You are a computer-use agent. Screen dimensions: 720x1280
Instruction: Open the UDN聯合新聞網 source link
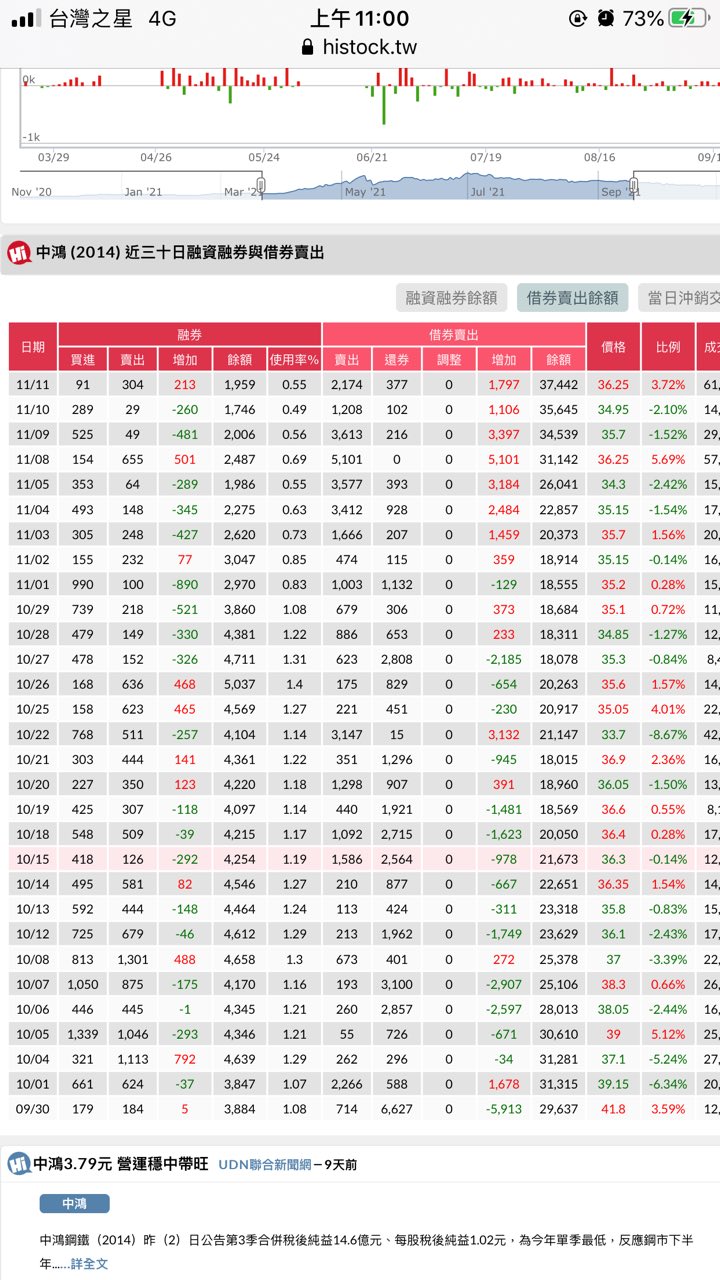click(x=263, y=1164)
